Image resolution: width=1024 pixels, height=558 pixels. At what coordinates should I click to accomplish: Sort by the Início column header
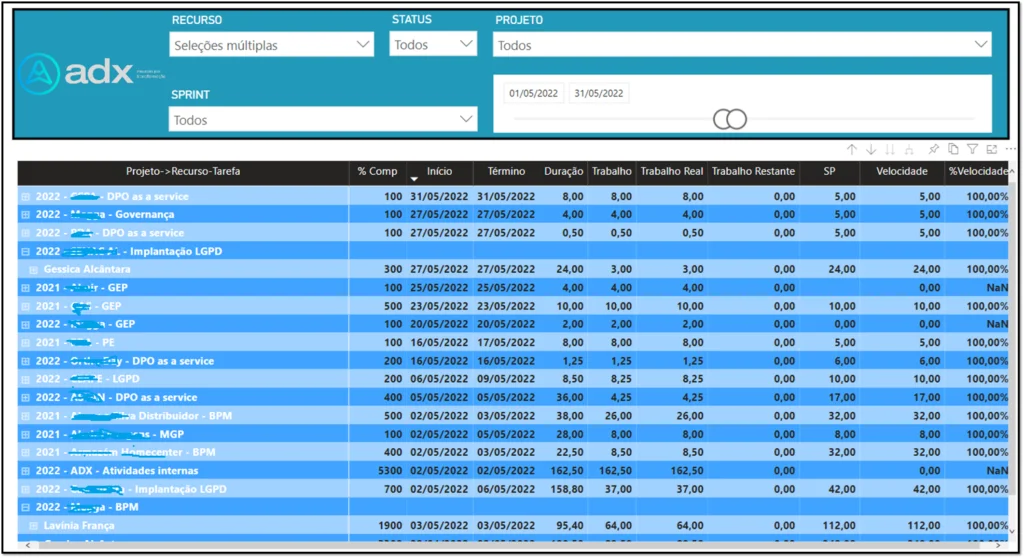pos(439,171)
